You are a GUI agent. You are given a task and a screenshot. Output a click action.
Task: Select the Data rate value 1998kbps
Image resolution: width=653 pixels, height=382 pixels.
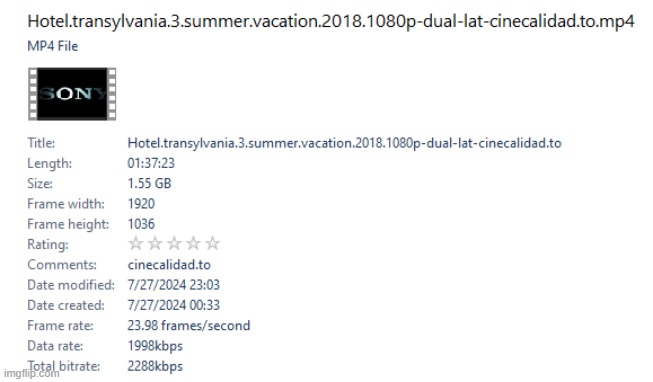(155, 346)
